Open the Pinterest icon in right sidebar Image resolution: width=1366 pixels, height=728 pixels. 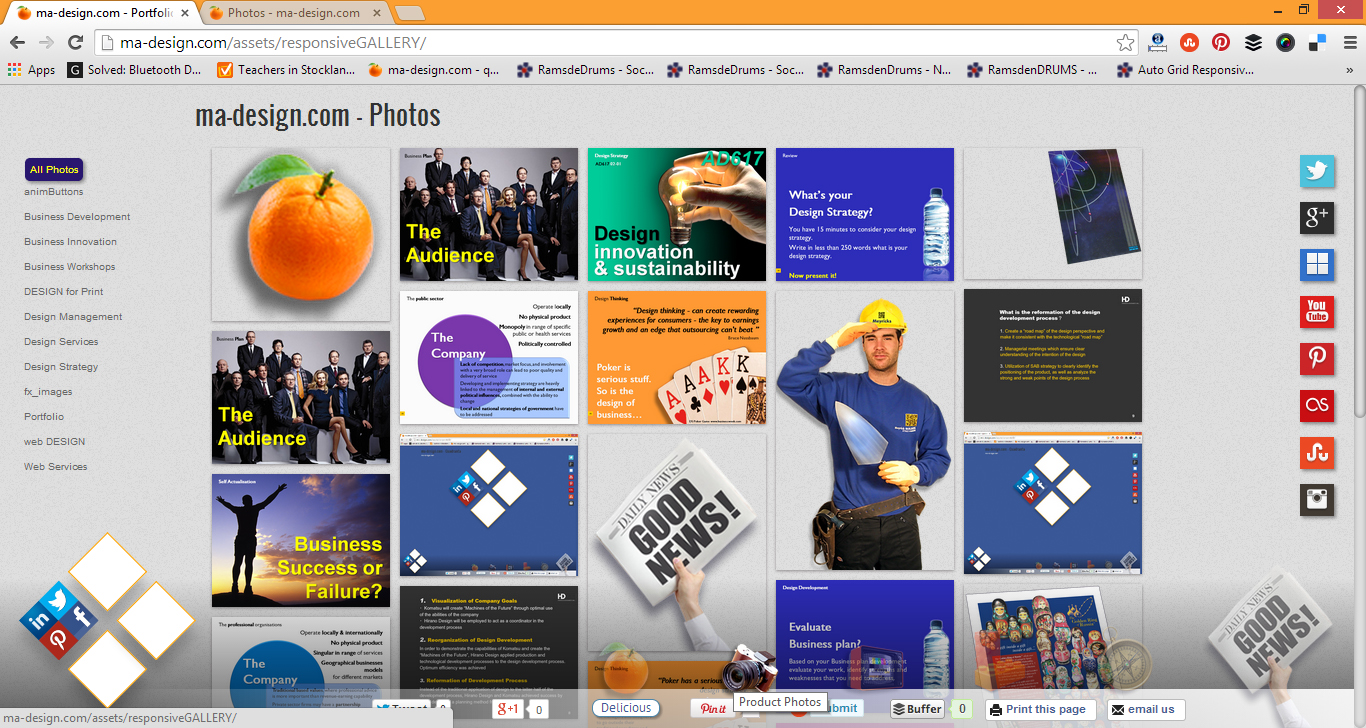pyautogui.click(x=1316, y=359)
